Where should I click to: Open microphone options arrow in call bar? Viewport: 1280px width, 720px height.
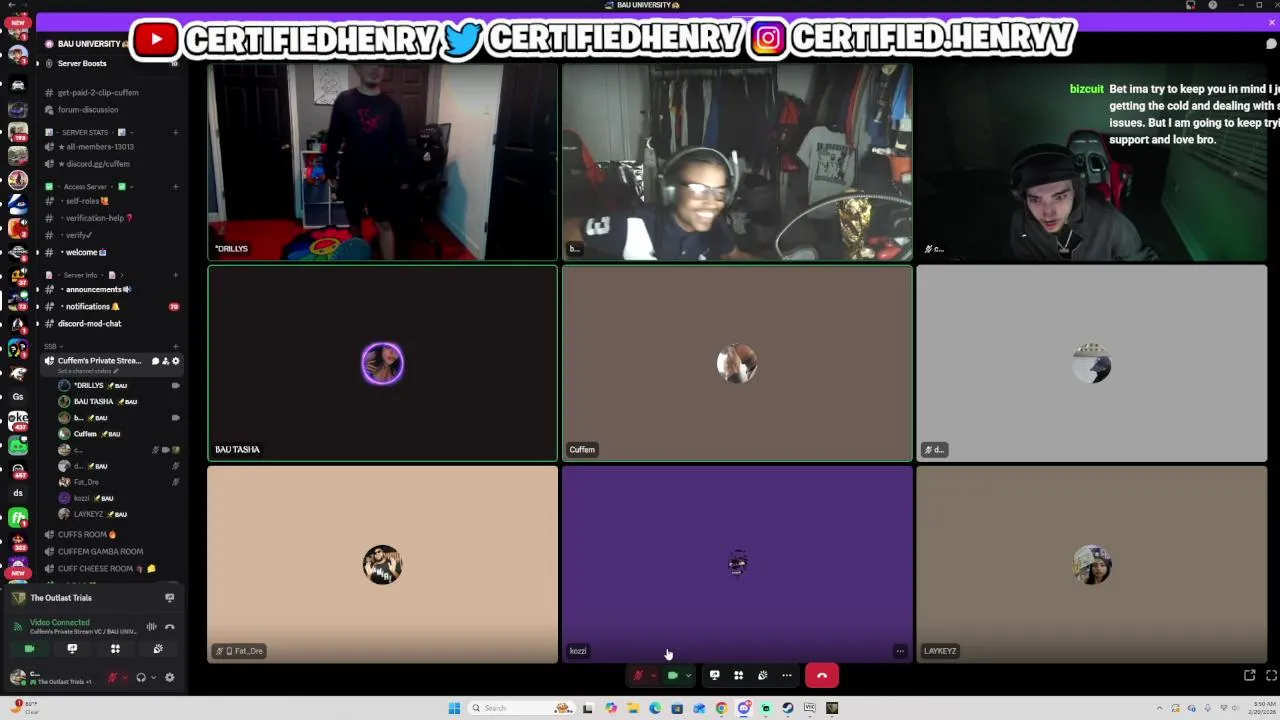click(x=653, y=676)
